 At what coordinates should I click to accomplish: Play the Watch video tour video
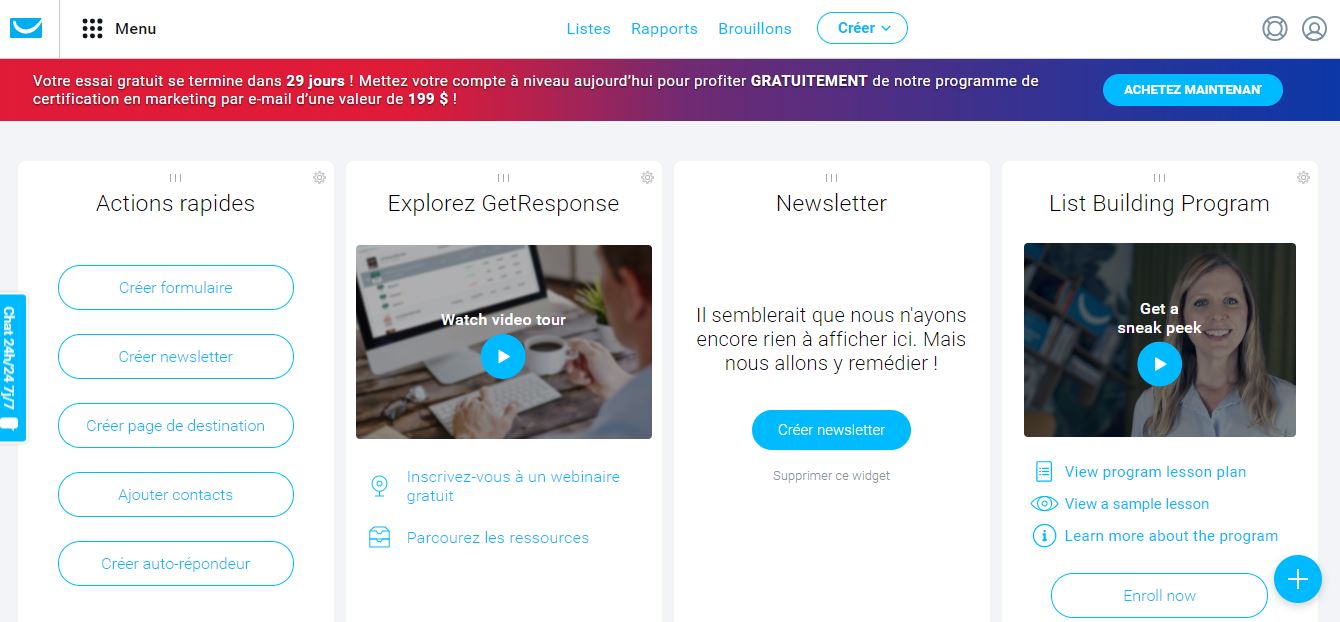coord(503,356)
